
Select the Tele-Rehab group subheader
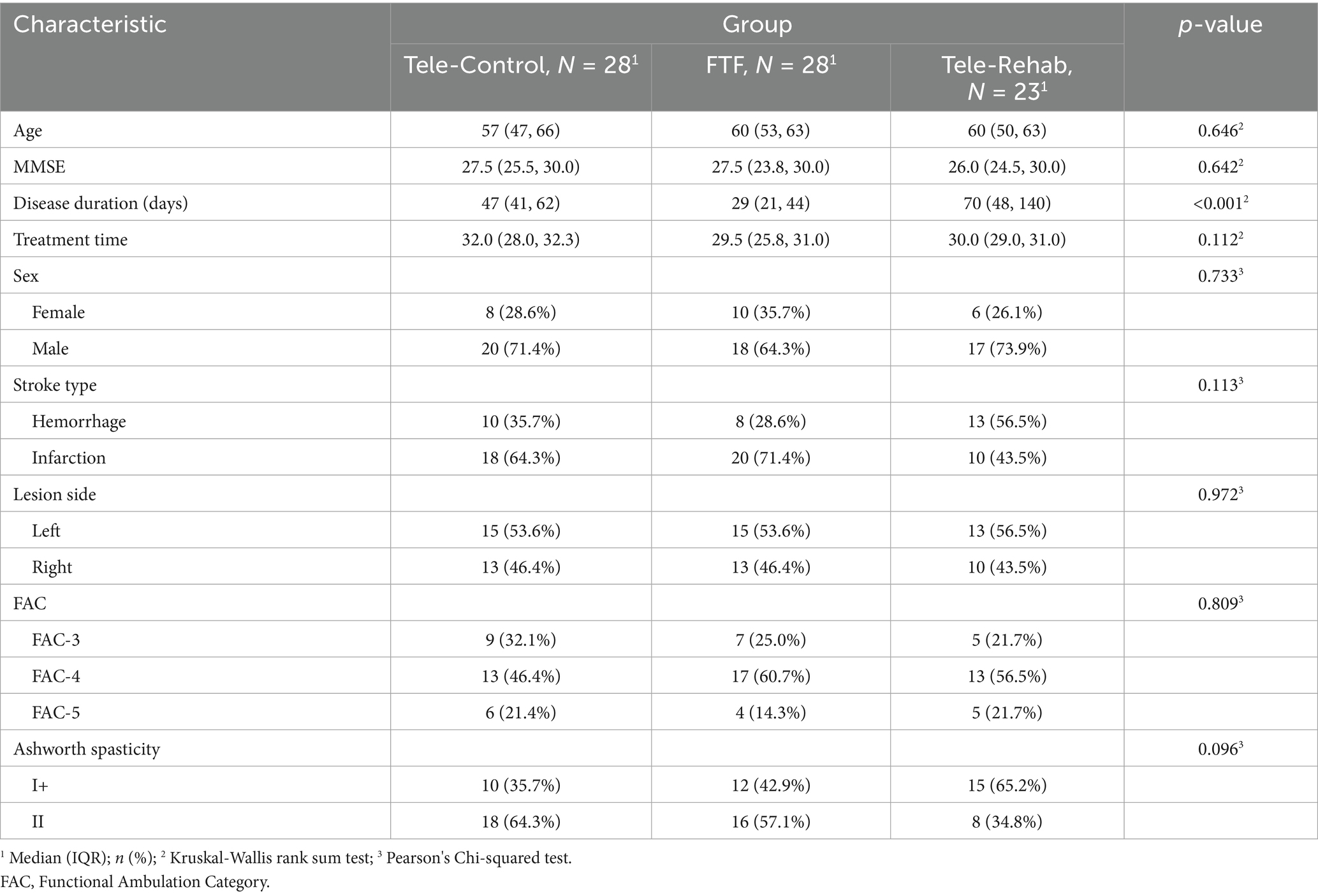pyautogui.click(x=1007, y=78)
